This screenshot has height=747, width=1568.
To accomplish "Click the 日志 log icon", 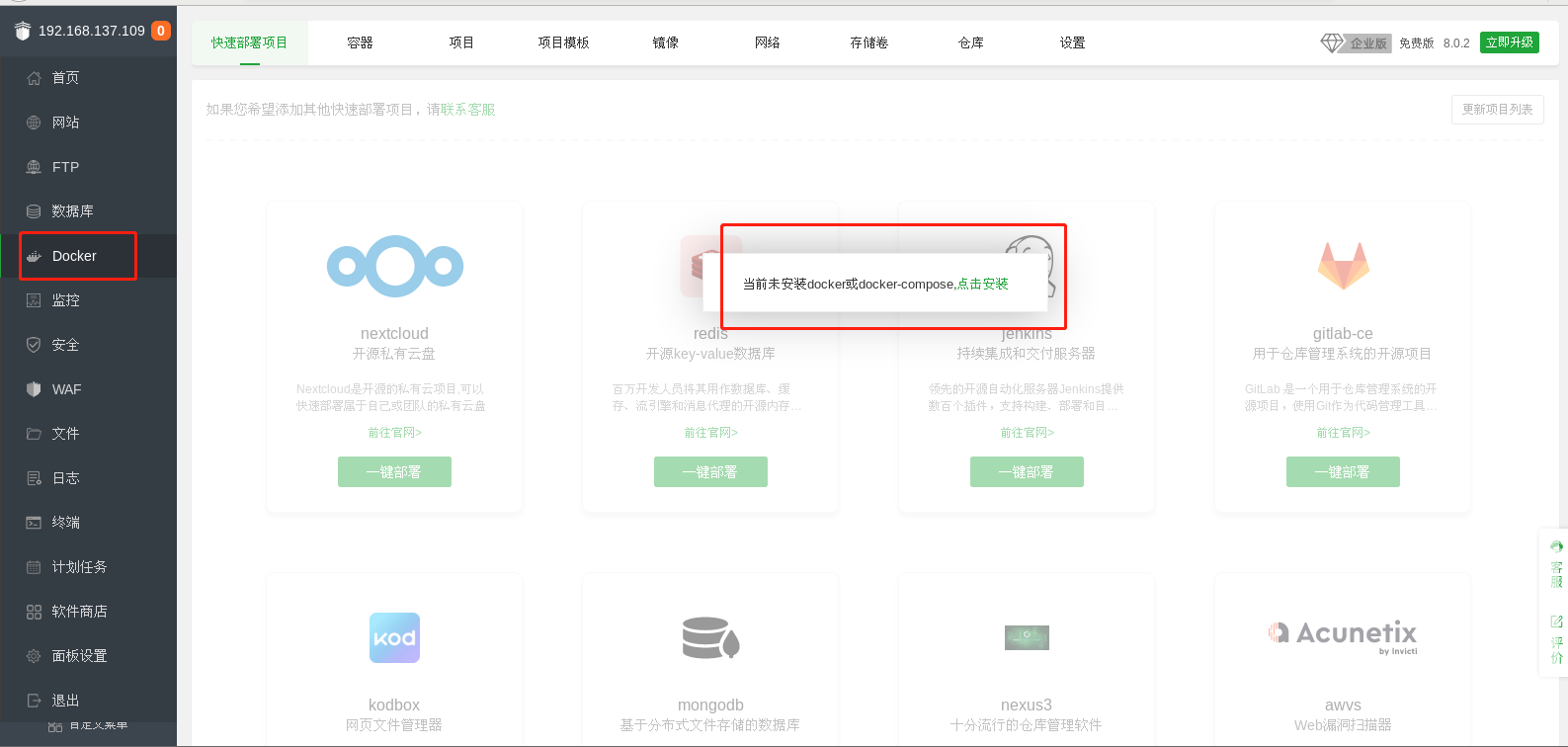I will point(34,478).
